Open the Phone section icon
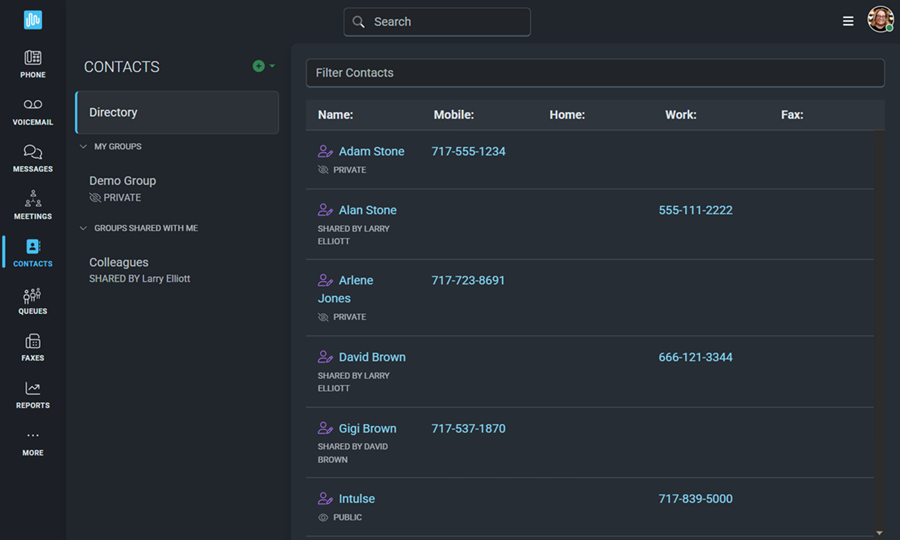900x540 pixels. [x=33, y=59]
